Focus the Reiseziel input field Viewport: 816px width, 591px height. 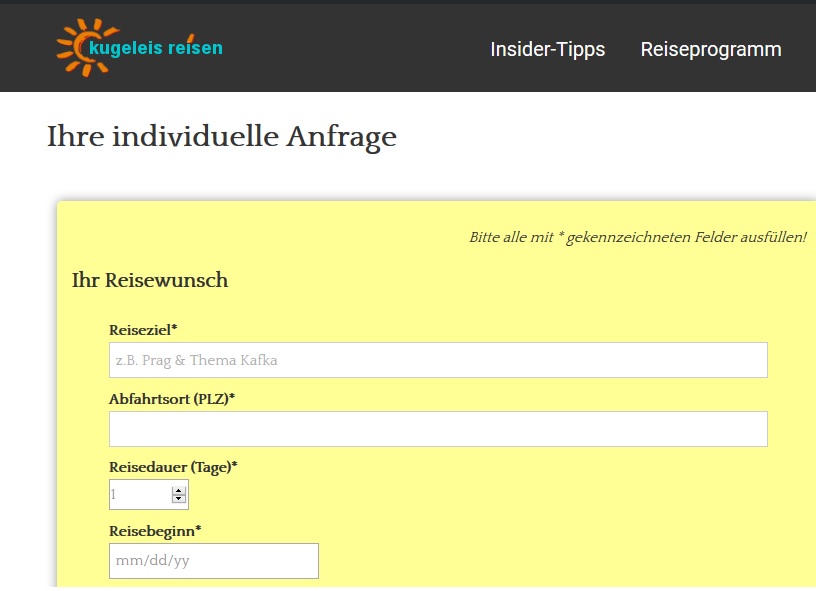[x=438, y=360]
